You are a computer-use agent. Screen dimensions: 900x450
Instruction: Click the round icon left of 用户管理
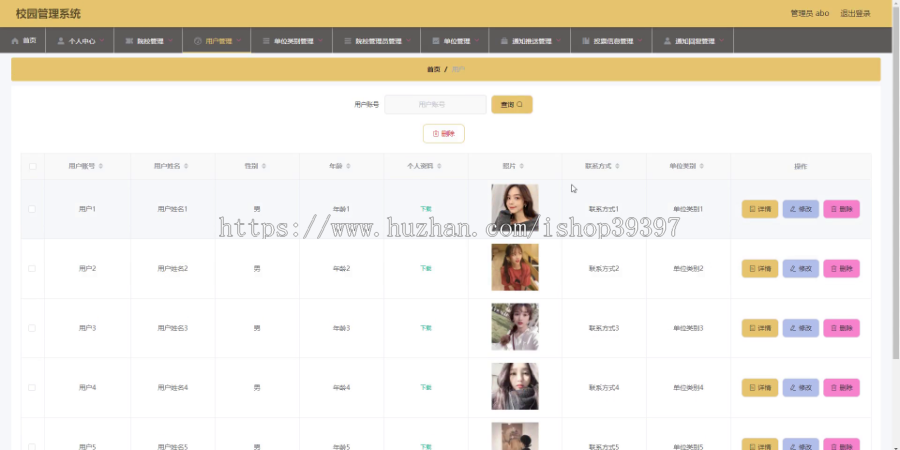pos(198,41)
